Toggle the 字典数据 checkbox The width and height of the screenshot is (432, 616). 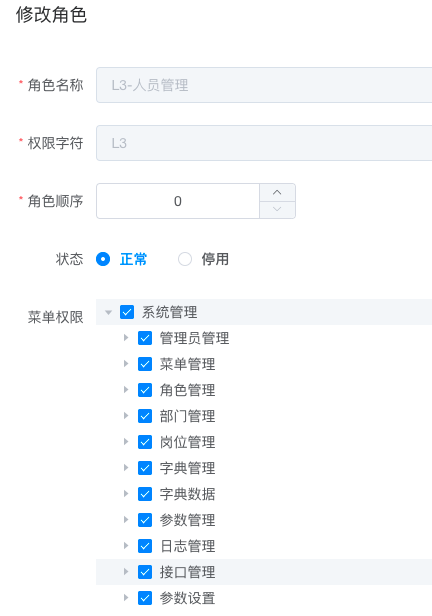point(145,494)
